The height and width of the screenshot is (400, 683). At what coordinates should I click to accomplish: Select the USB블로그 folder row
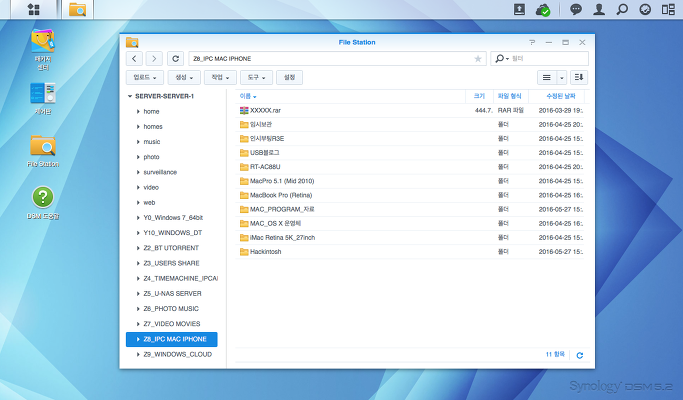[x=409, y=153]
